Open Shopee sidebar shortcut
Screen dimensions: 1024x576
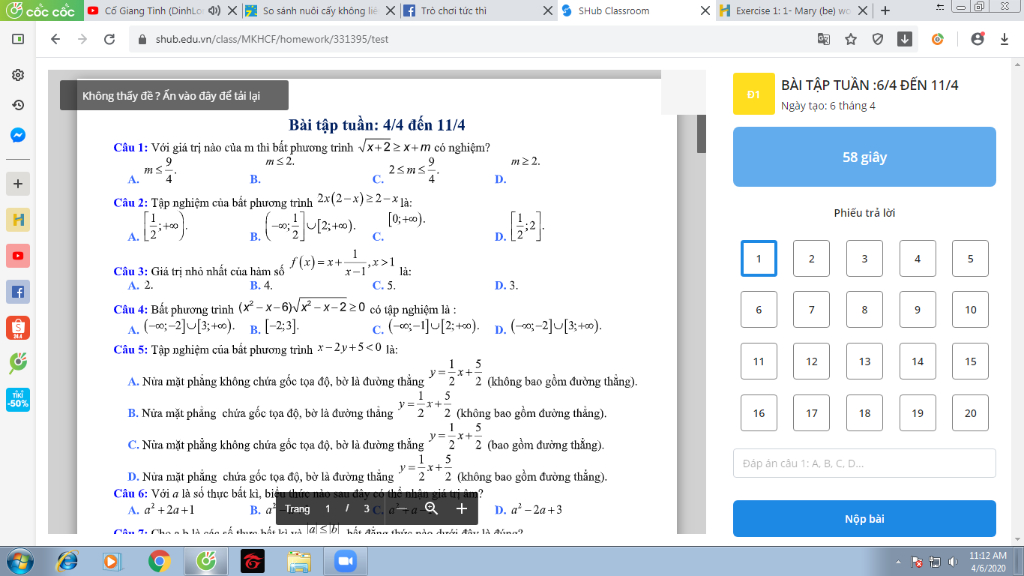point(18,327)
